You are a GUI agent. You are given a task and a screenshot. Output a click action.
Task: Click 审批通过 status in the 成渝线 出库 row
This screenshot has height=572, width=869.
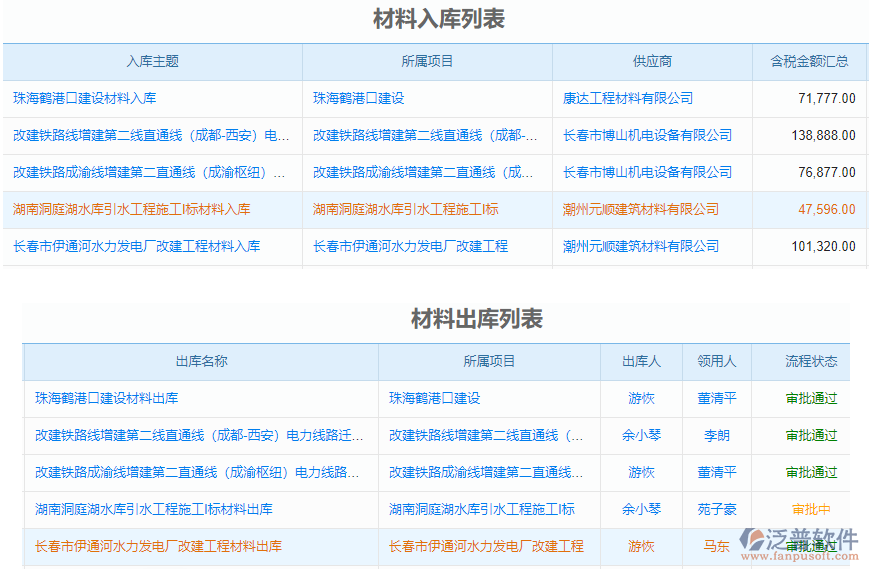pos(811,473)
